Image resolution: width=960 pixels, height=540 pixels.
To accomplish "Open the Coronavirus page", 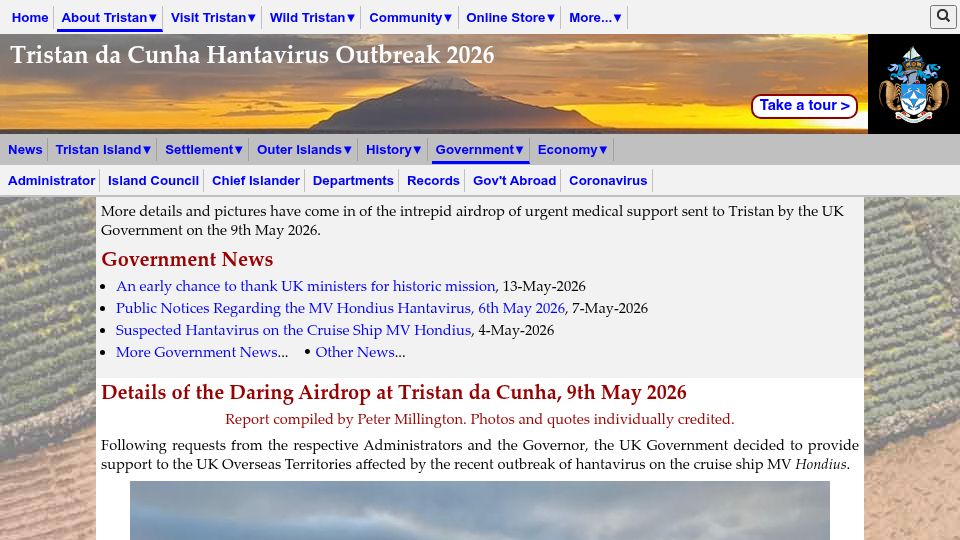I will [608, 181].
